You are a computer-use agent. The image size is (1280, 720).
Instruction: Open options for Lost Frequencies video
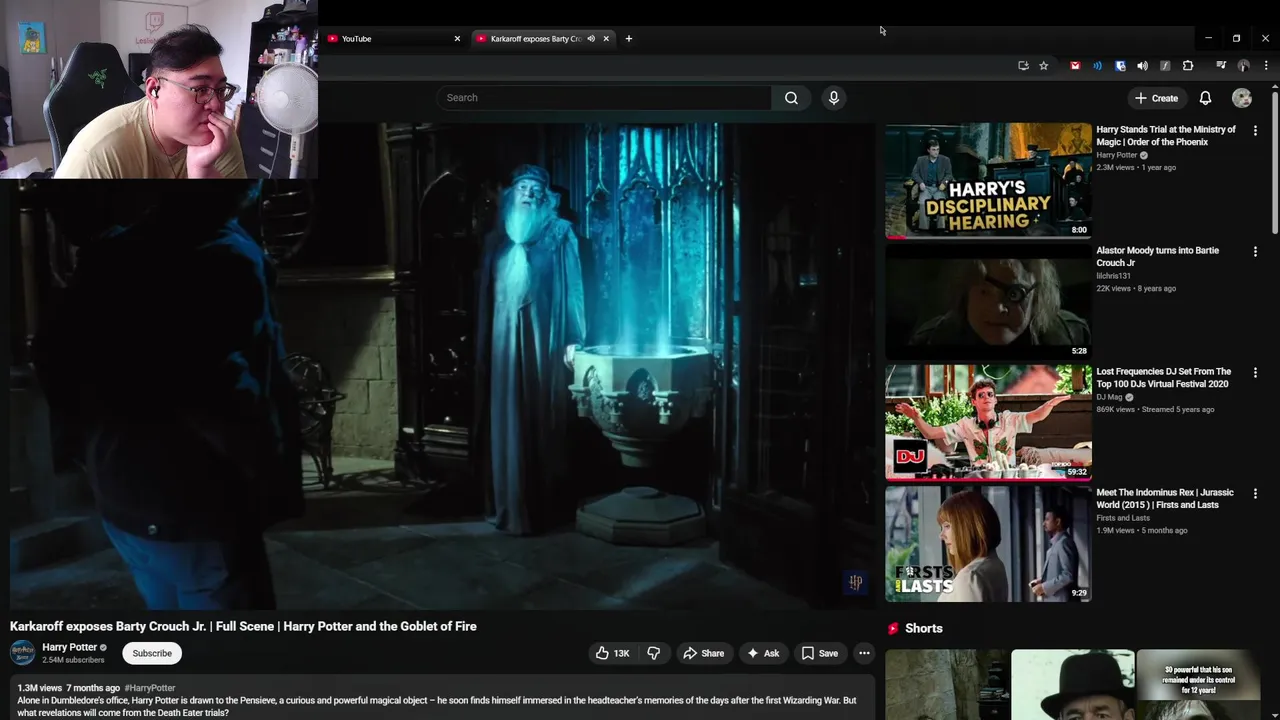[x=1255, y=373]
